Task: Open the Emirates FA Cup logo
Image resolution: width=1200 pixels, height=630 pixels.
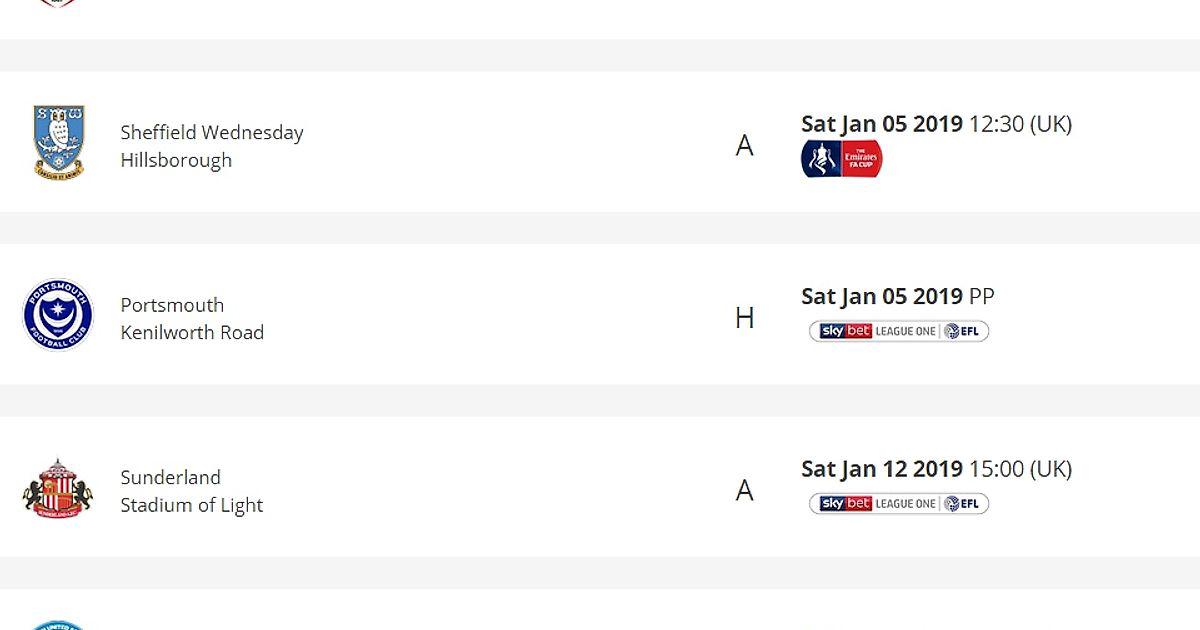Action: 842,159
